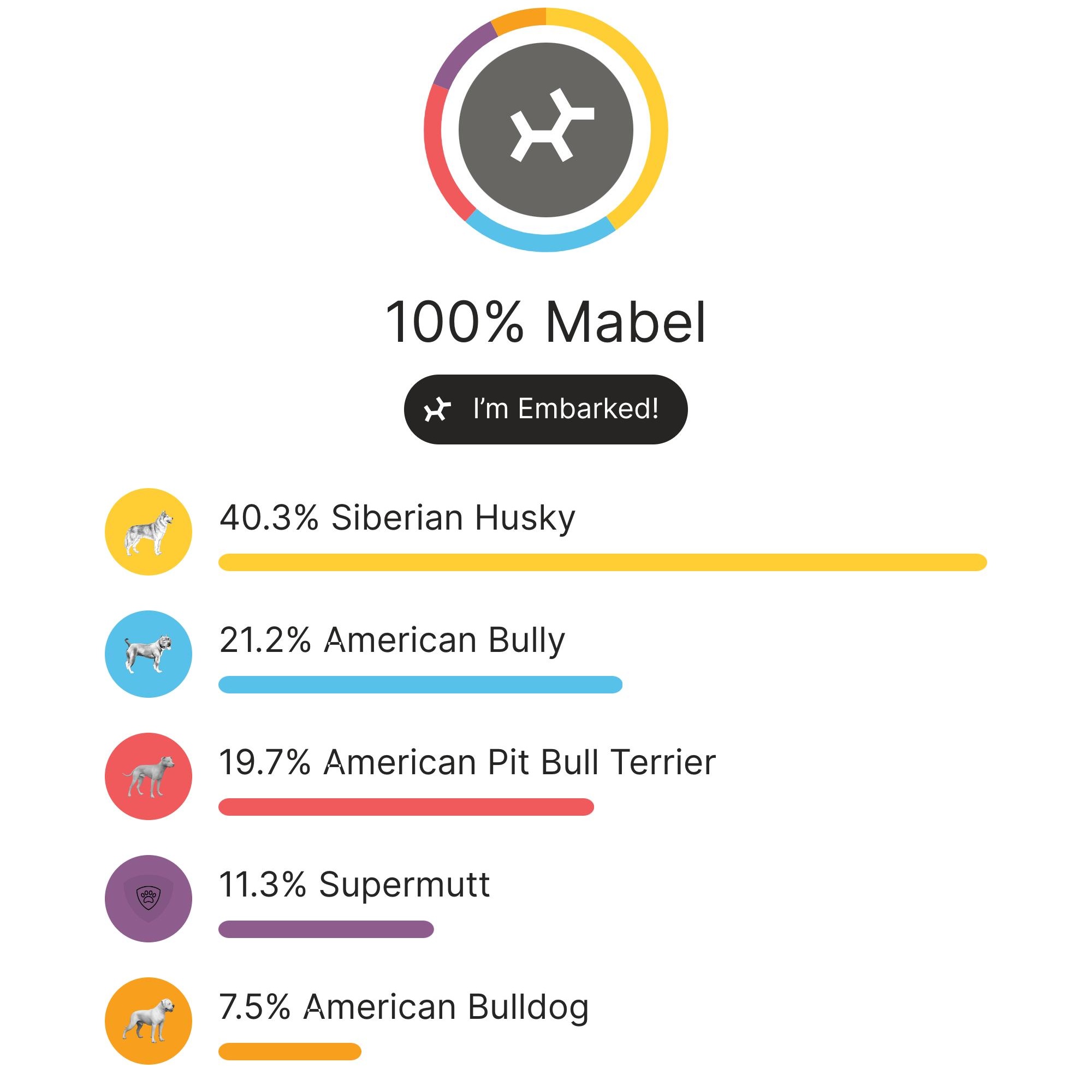Open the "40.3% Siberian Husky" label
Image resolution: width=1092 pixels, height=1092 pixels.
(x=397, y=517)
